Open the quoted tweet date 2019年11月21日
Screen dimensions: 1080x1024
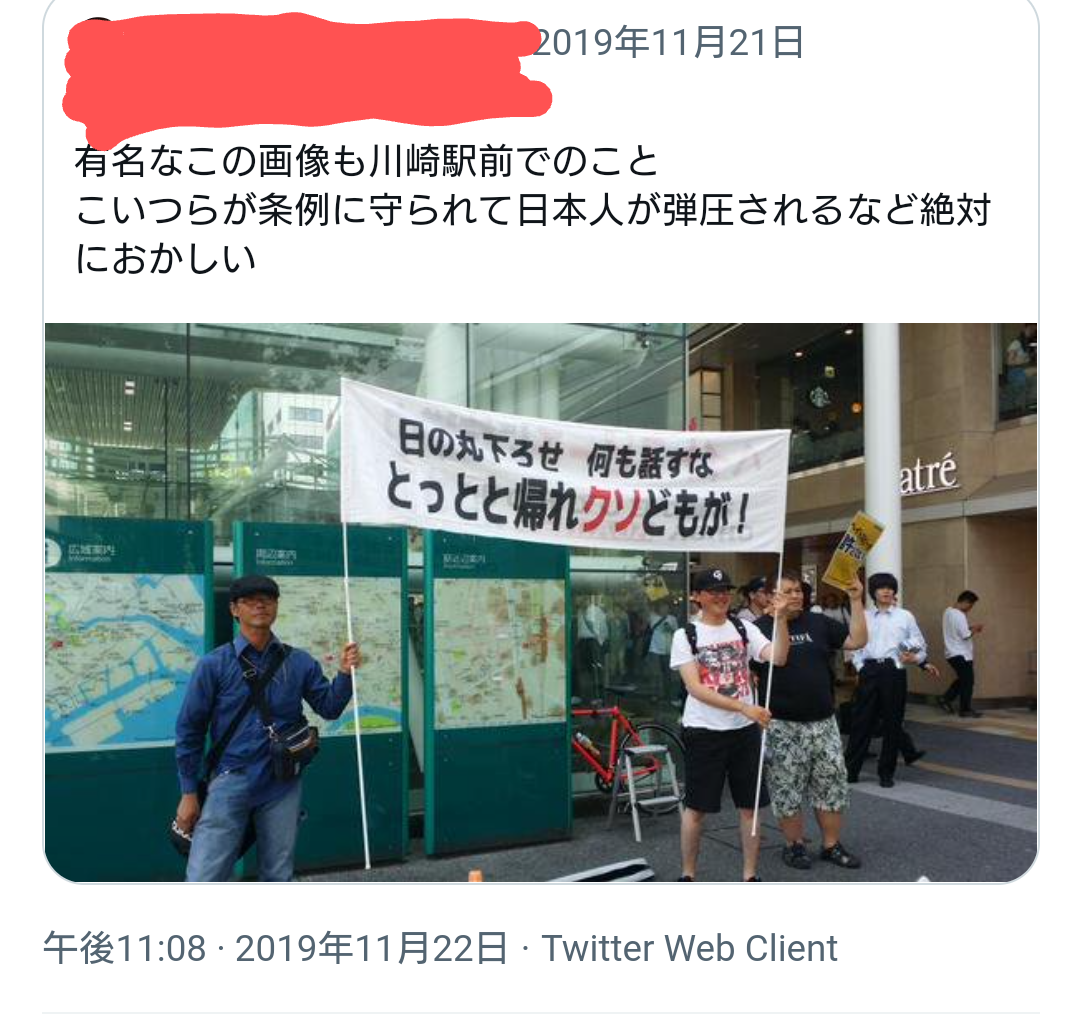(667, 43)
